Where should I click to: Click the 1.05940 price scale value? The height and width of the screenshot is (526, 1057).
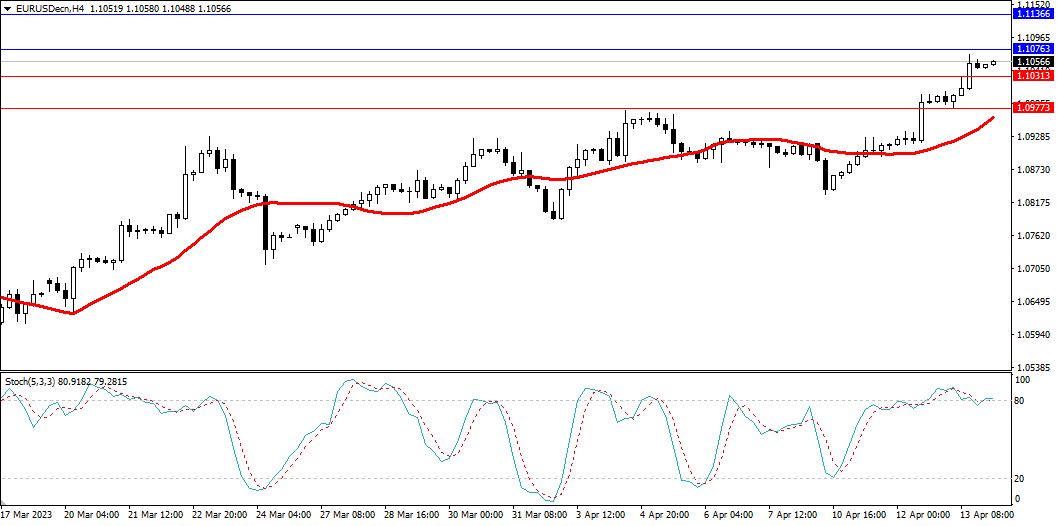pyautogui.click(x=1035, y=335)
